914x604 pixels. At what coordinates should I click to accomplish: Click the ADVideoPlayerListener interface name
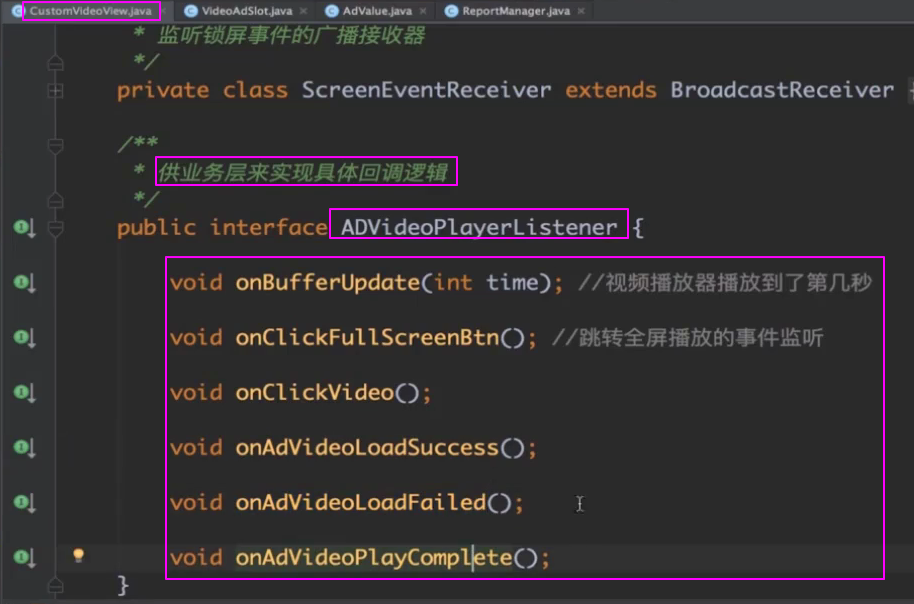(x=479, y=227)
